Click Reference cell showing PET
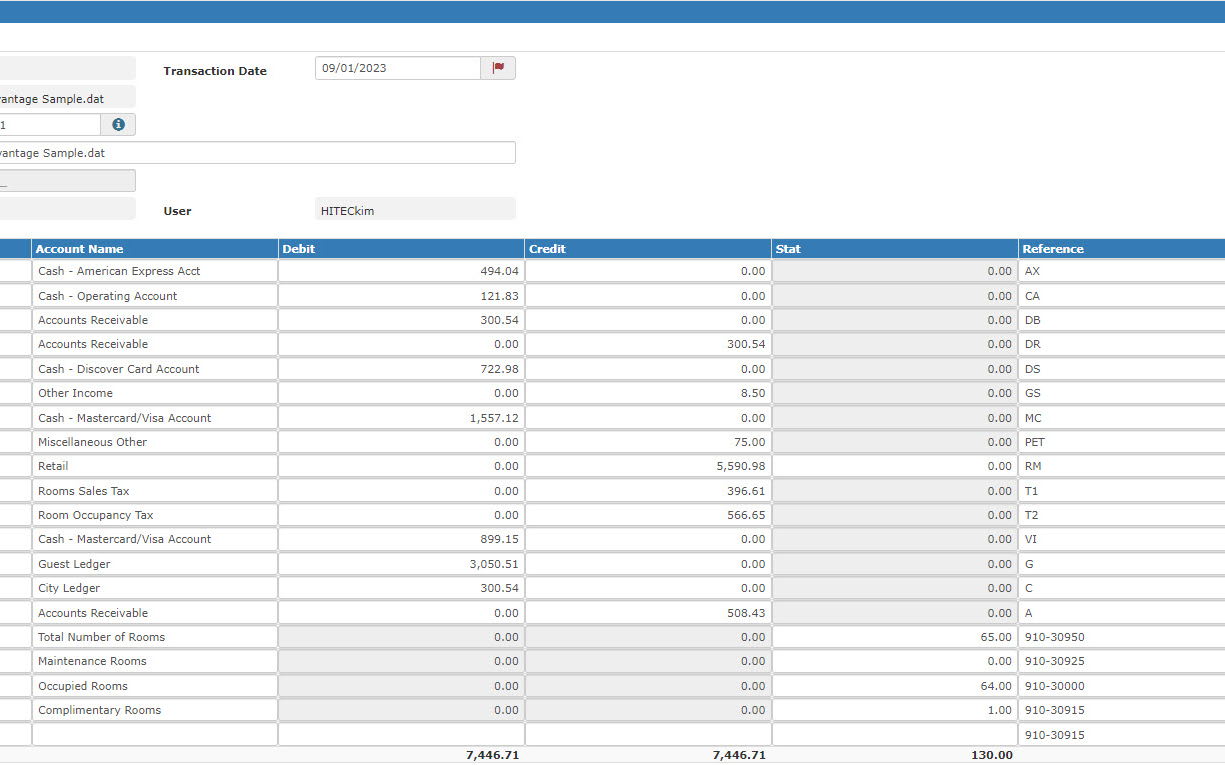Image resolution: width=1225 pixels, height=765 pixels. [1120, 442]
